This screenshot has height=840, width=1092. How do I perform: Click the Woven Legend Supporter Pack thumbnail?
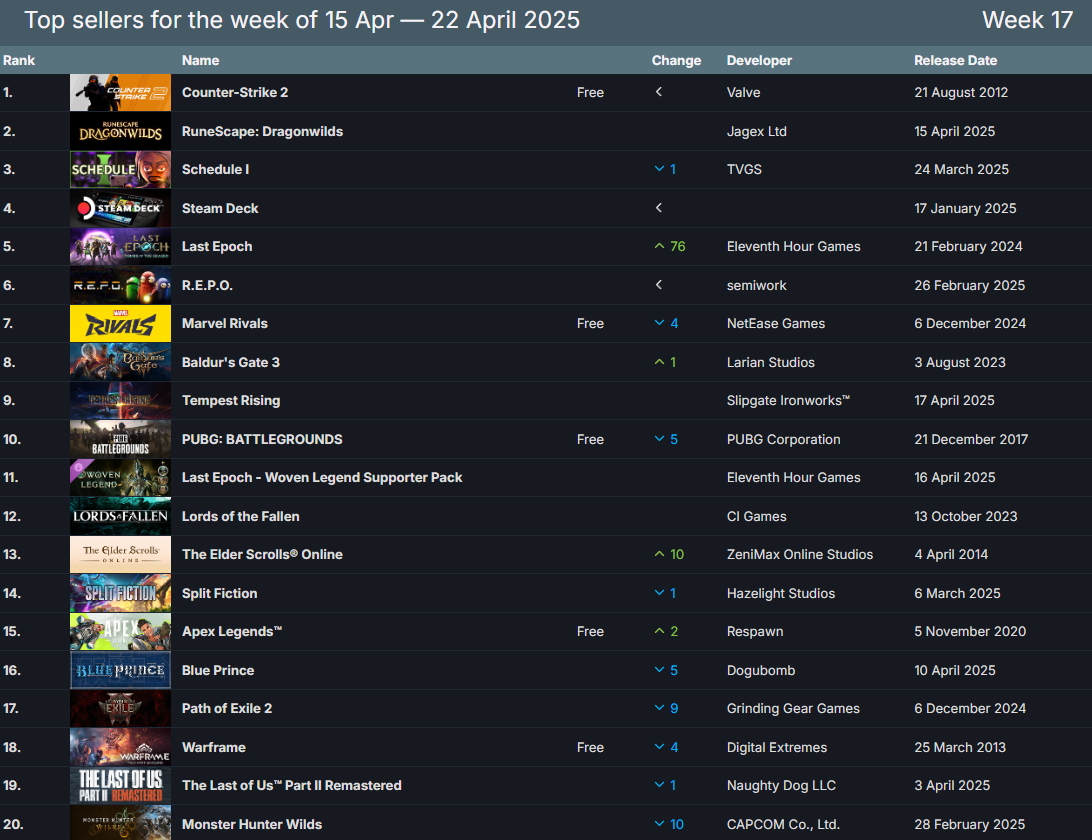pyautogui.click(x=120, y=478)
